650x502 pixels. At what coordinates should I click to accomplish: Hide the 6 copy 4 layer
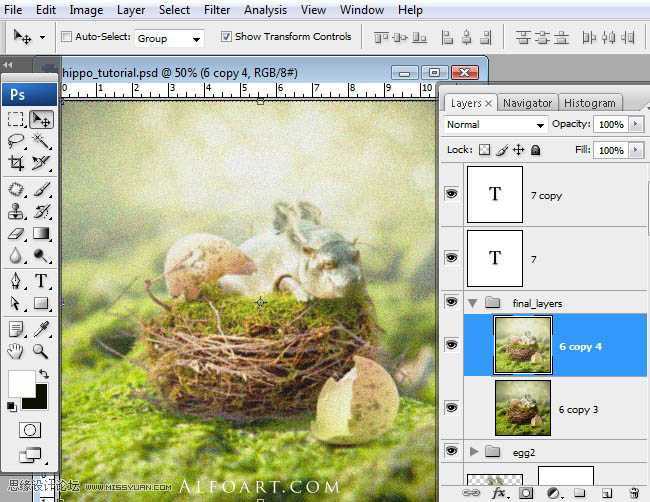451,344
